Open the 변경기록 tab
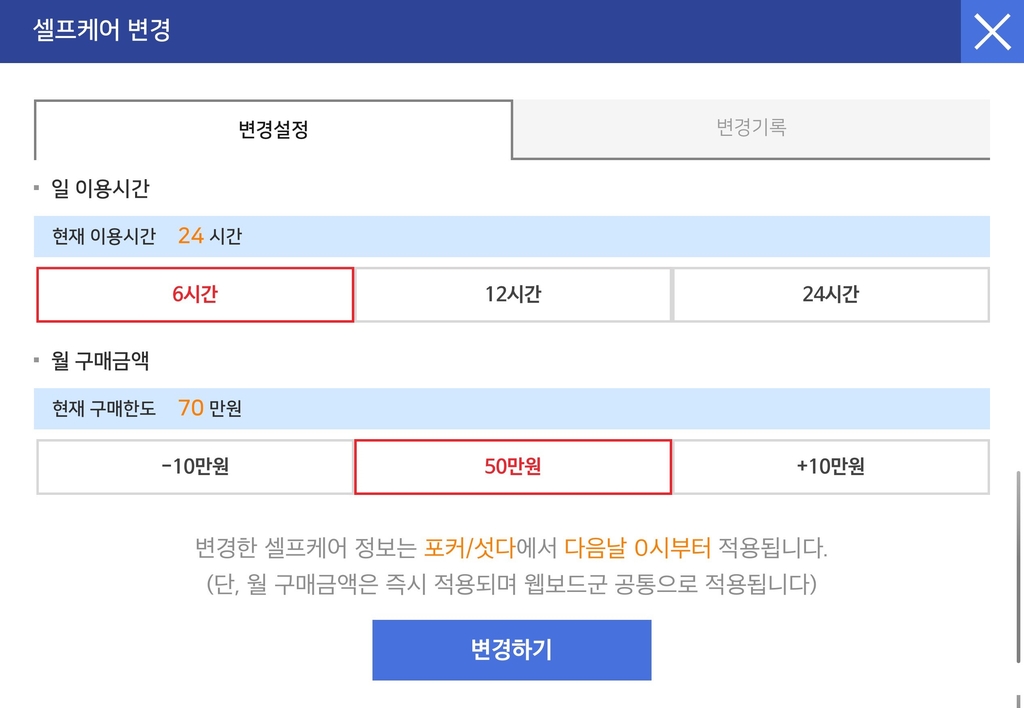The width and height of the screenshot is (1024, 708). coord(751,128)
